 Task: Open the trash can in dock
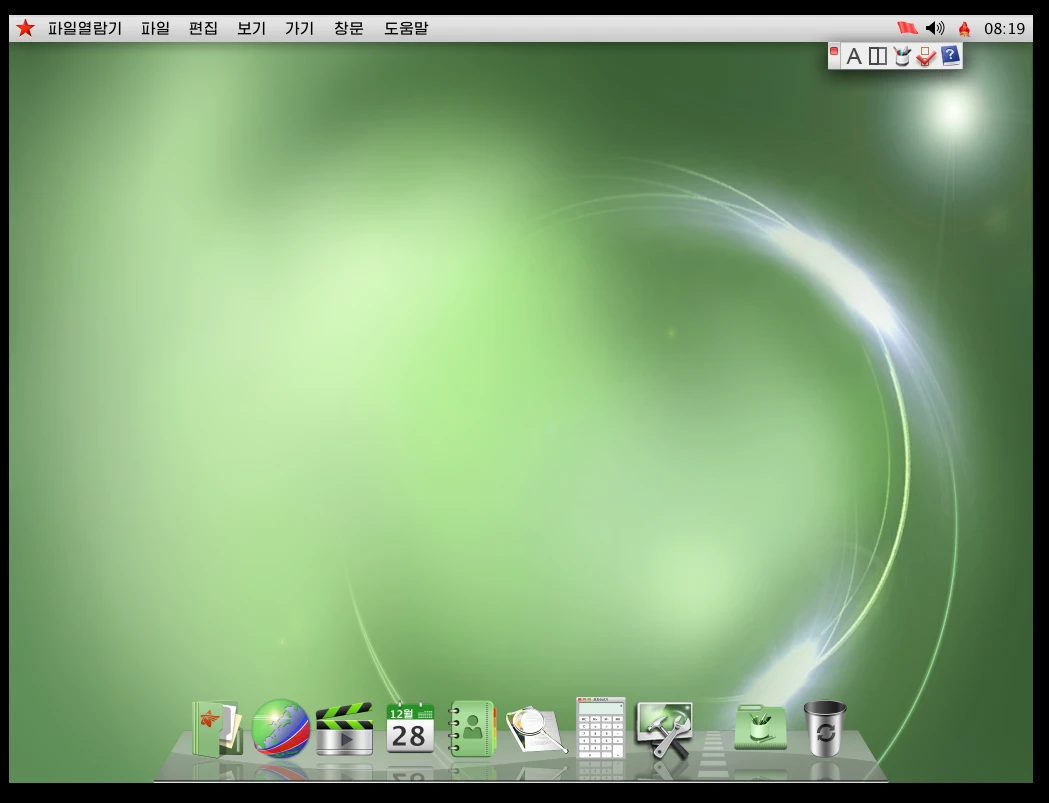coord(825,728)
